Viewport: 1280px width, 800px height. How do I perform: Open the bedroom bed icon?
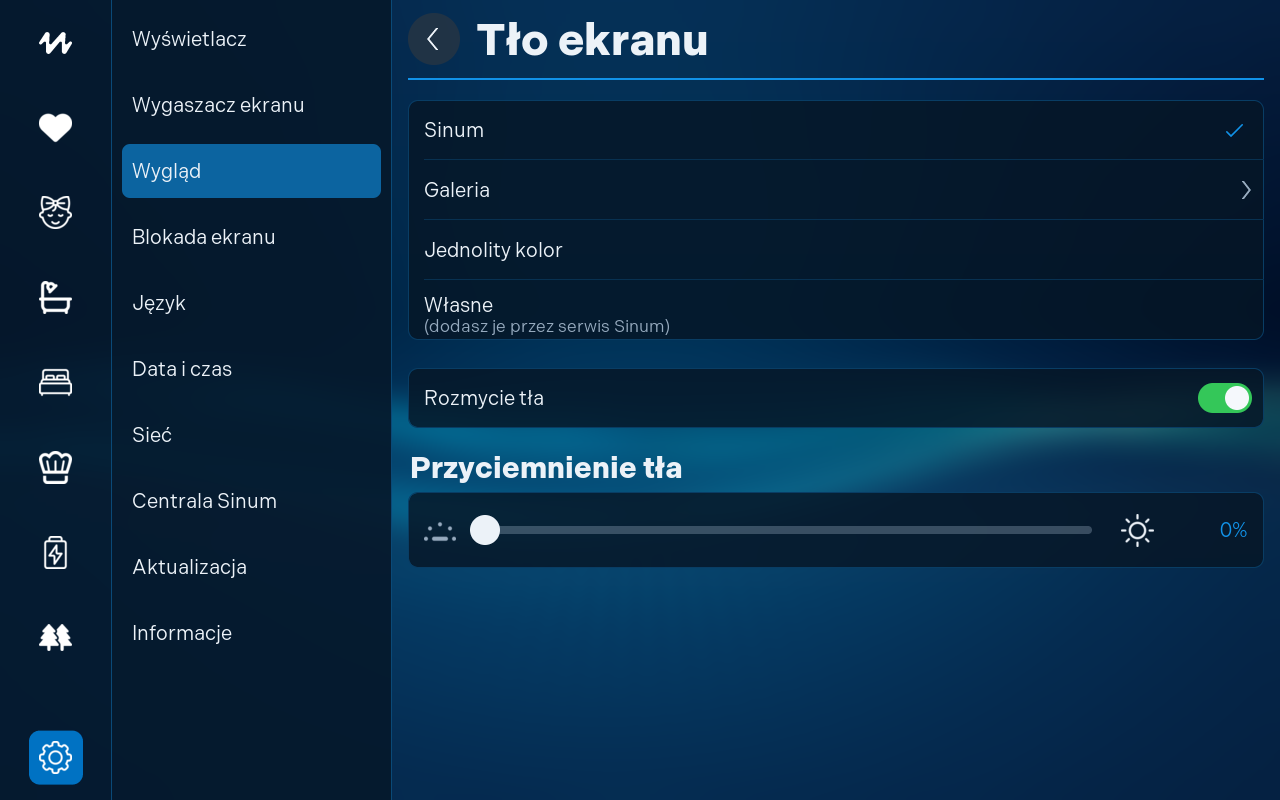[55, 382]
